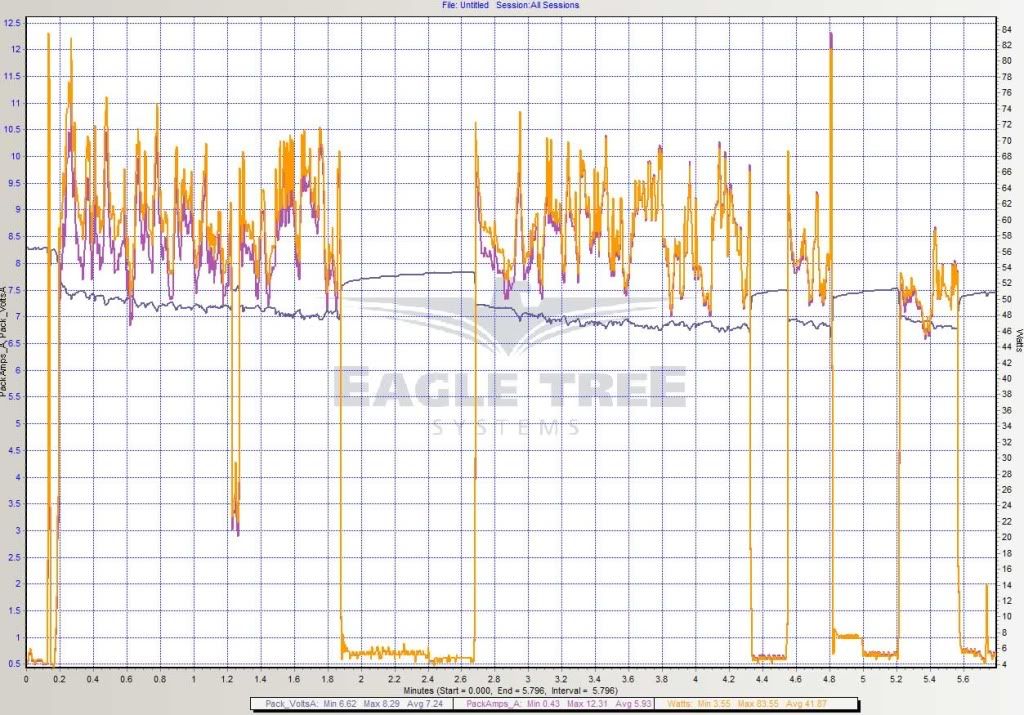Click the 4.8 tick on minutes axis

coord(829,679)
